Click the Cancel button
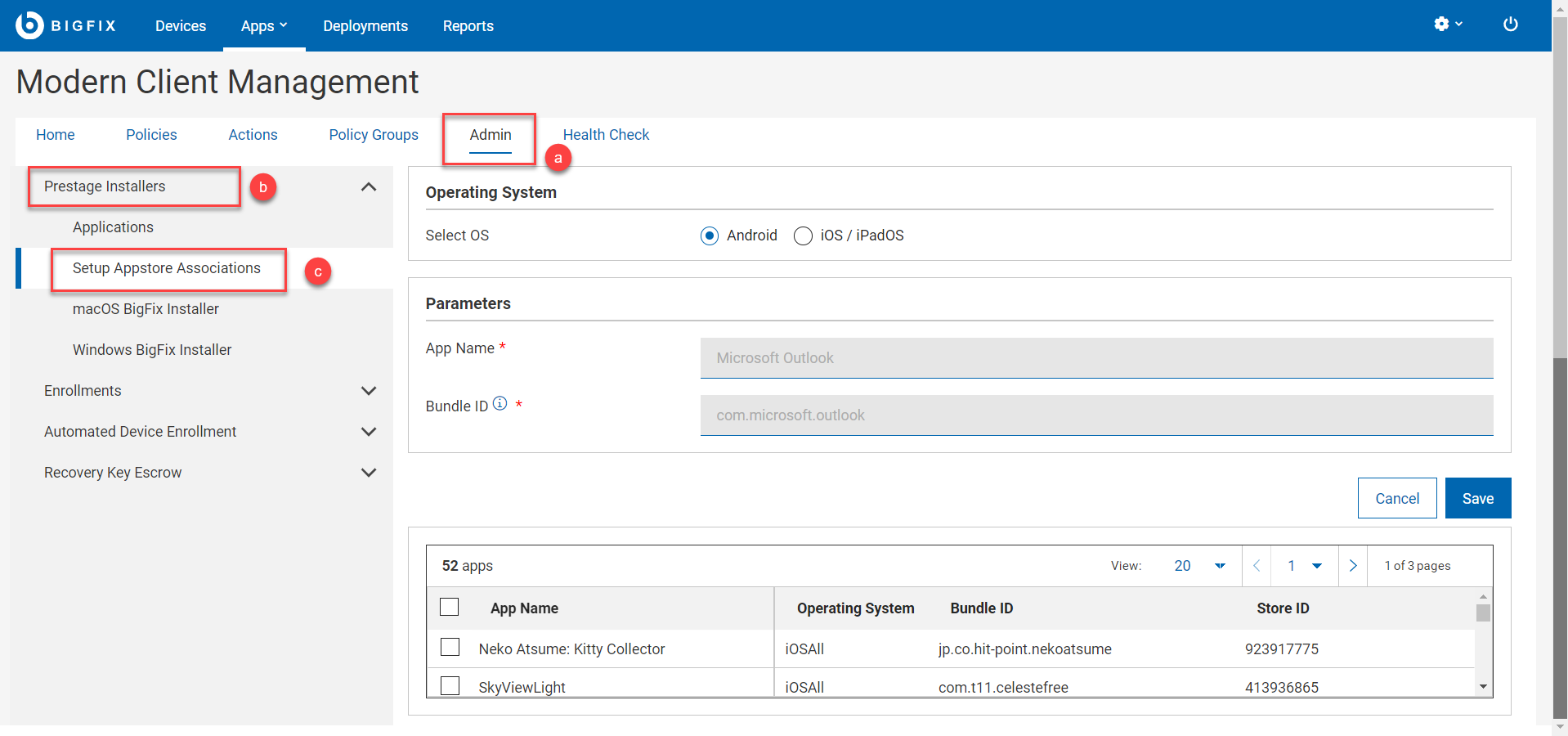Image resolution: width=1568 pixels, height=736 pixels. [x=1396, y=498]
